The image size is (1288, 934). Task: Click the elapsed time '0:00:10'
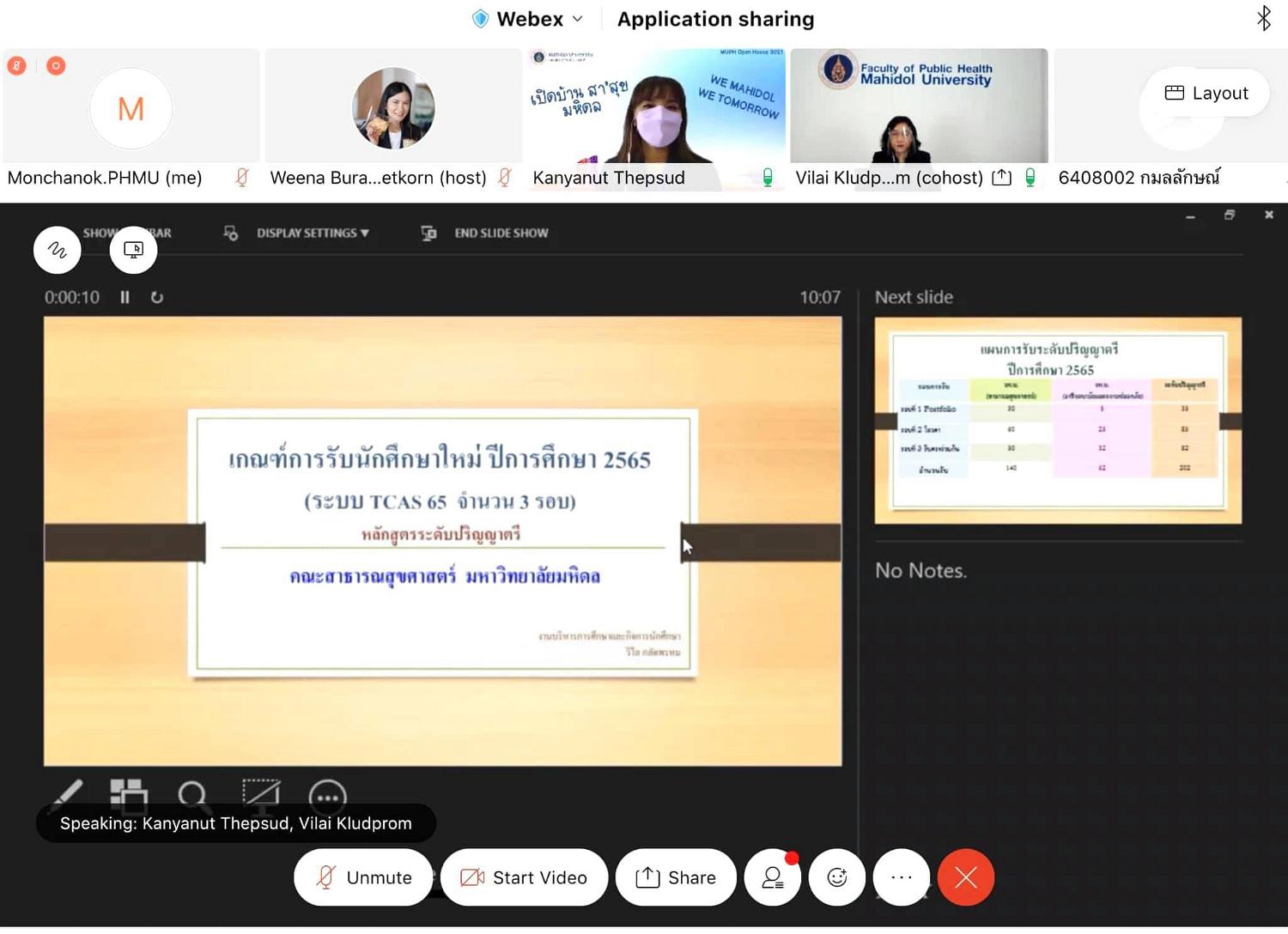pyautogui.click(x=72, y=297)
